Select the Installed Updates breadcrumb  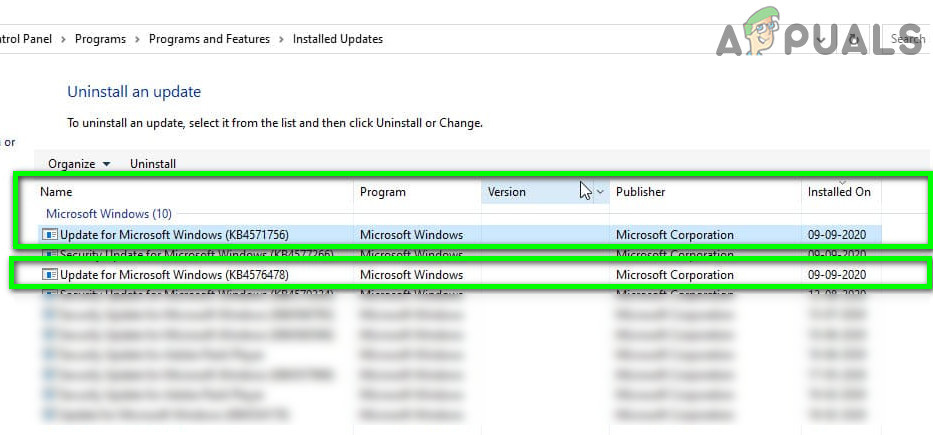[x=337, y=39]
